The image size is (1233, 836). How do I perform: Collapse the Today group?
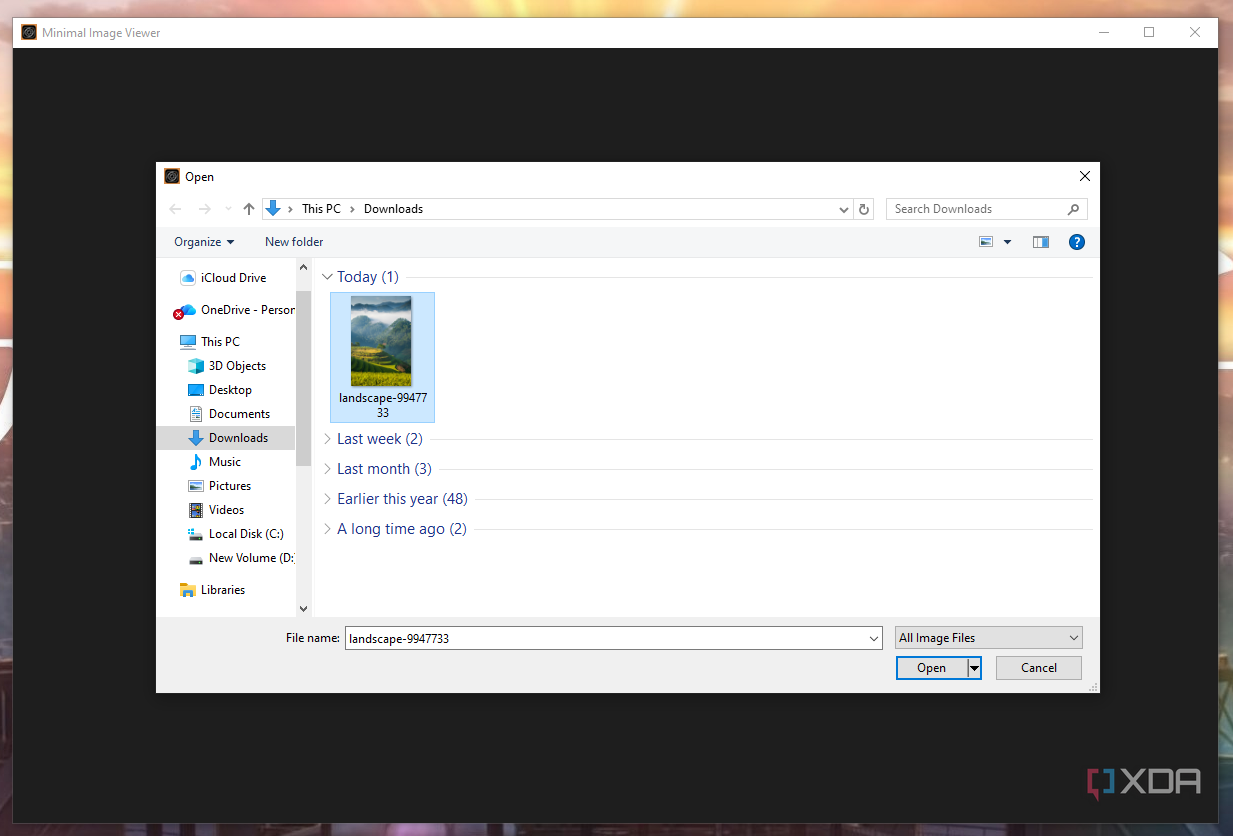coord(327,277)
